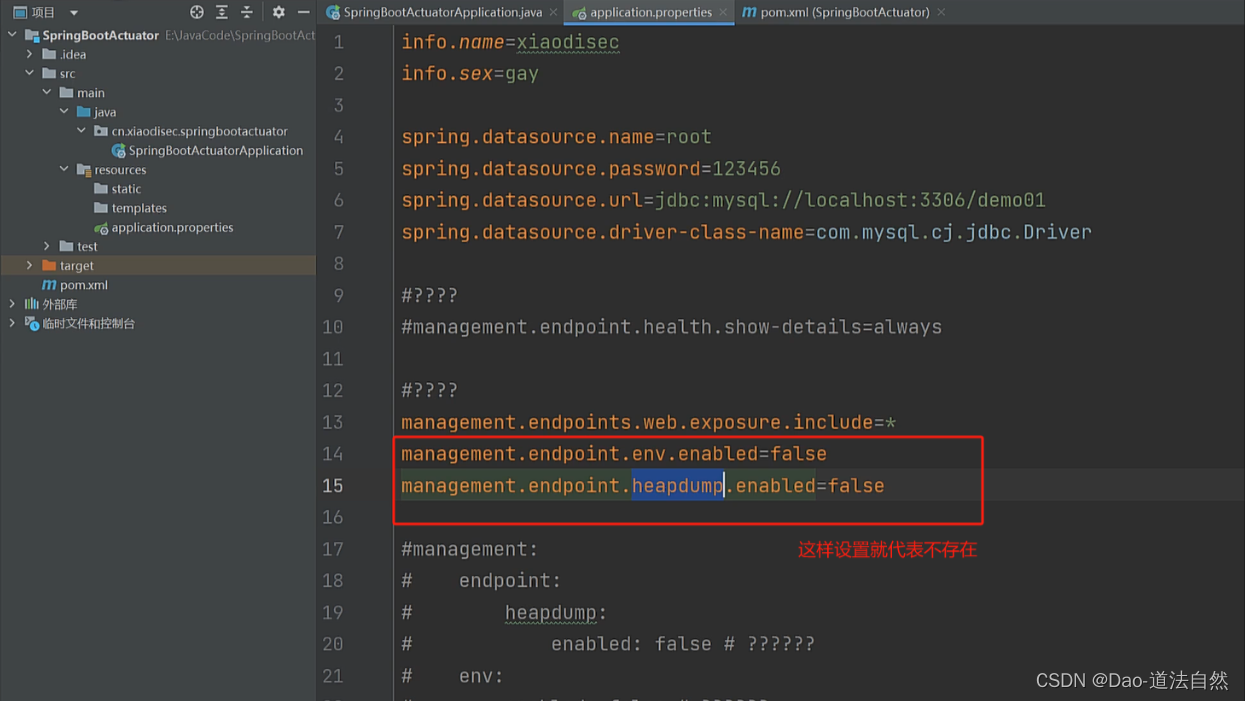Click line number 15 in the gutter

click(x=333, y=485)
